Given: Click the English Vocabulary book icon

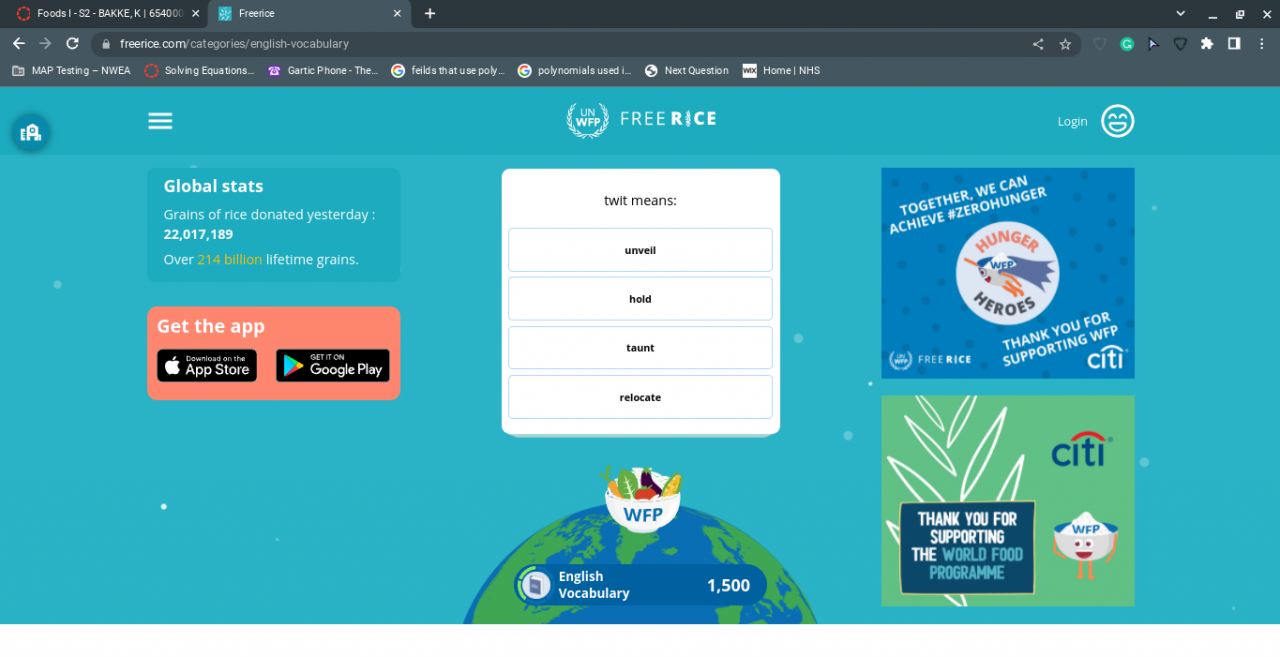Looking at the screenshot, I should click(536, 585).
